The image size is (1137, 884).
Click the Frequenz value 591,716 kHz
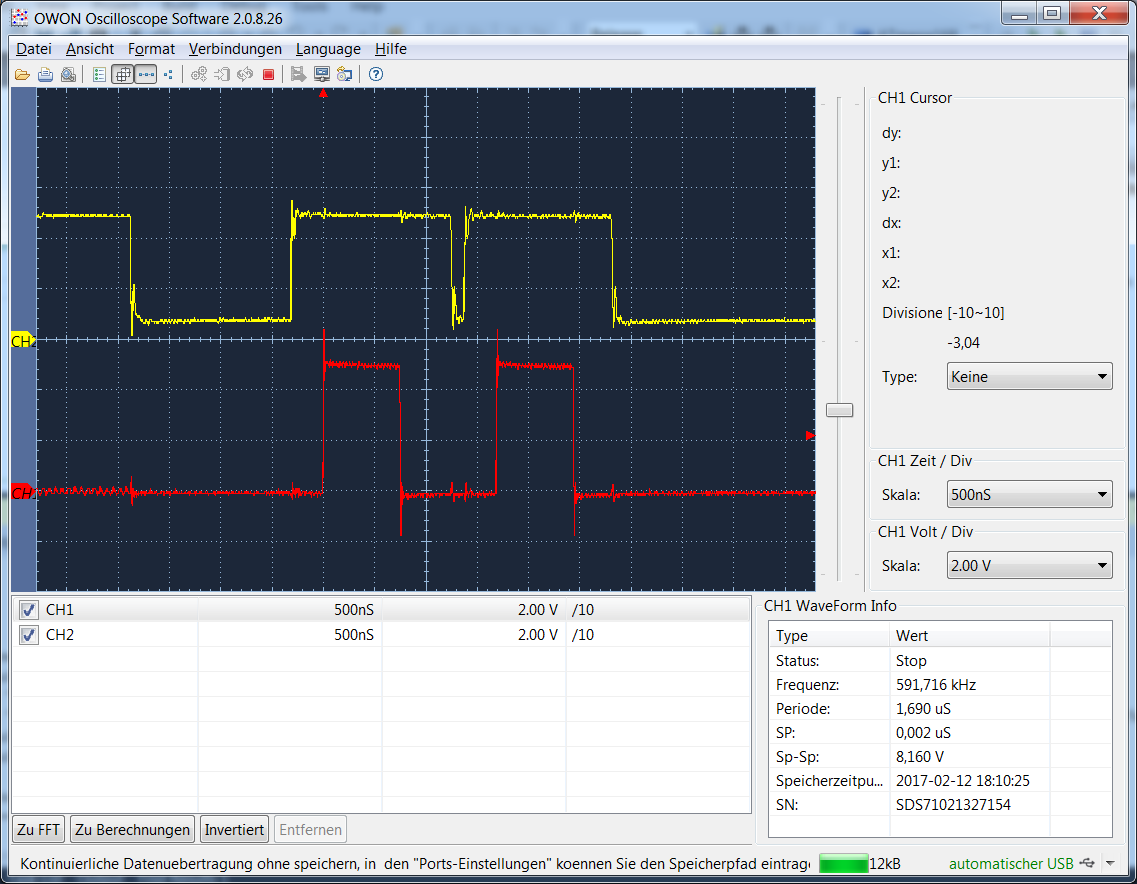pos(935,685)
